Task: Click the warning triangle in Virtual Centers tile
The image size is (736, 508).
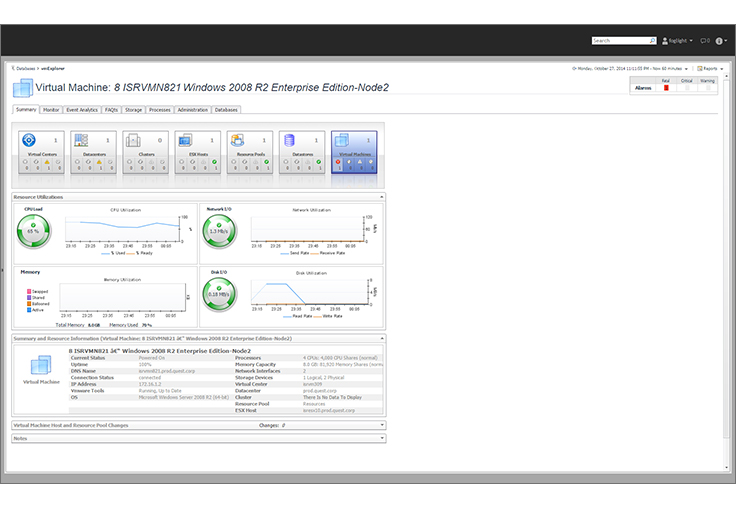Action: coord(47,162)
